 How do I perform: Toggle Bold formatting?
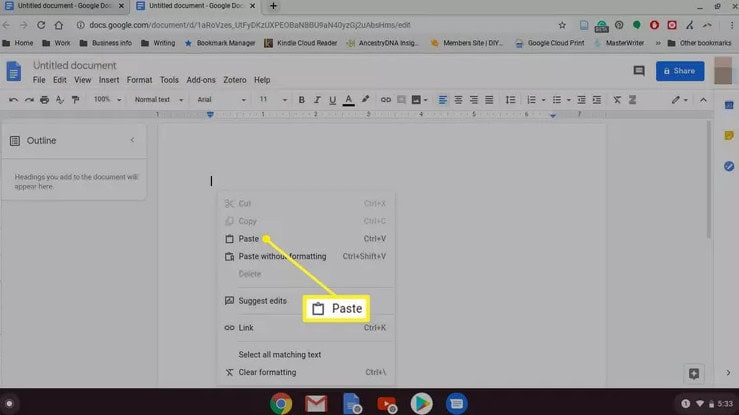pyautogui.click(x=301, y=100)
